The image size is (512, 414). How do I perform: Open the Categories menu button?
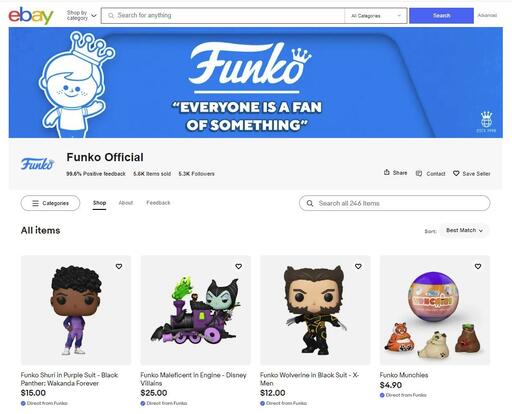tap(50, 203)
